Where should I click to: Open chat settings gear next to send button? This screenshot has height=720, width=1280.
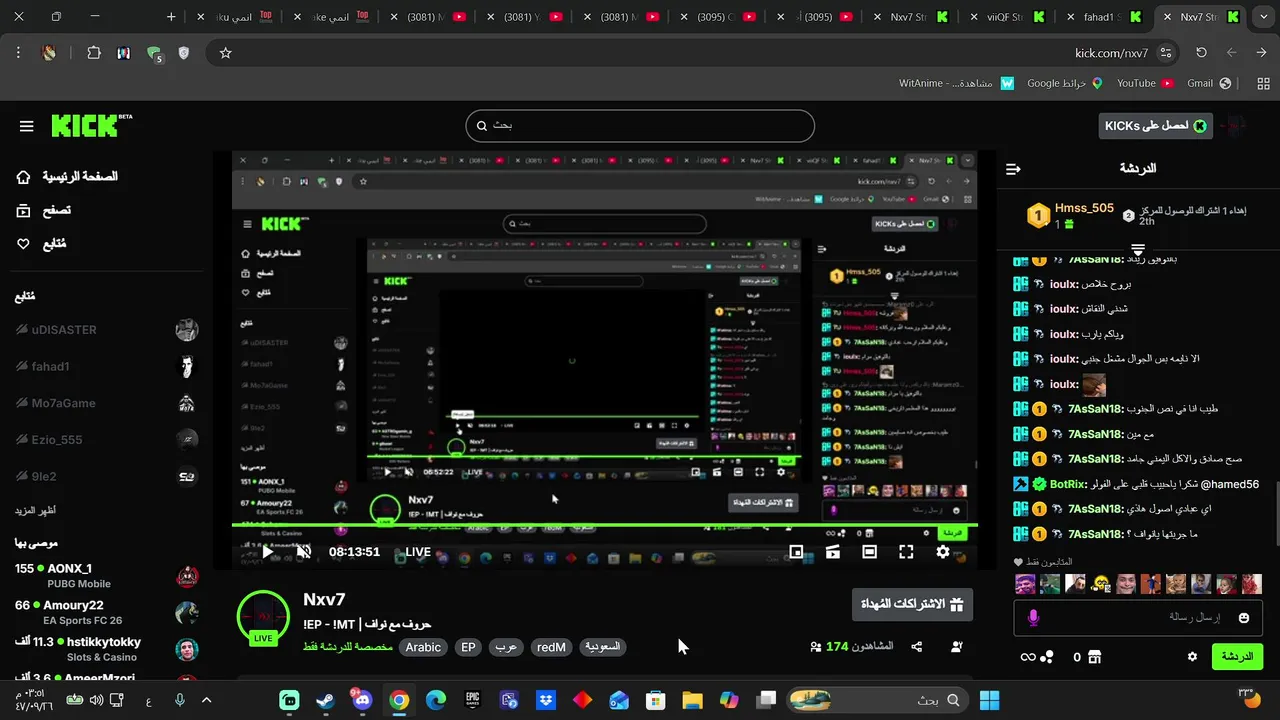(1192, 657)
